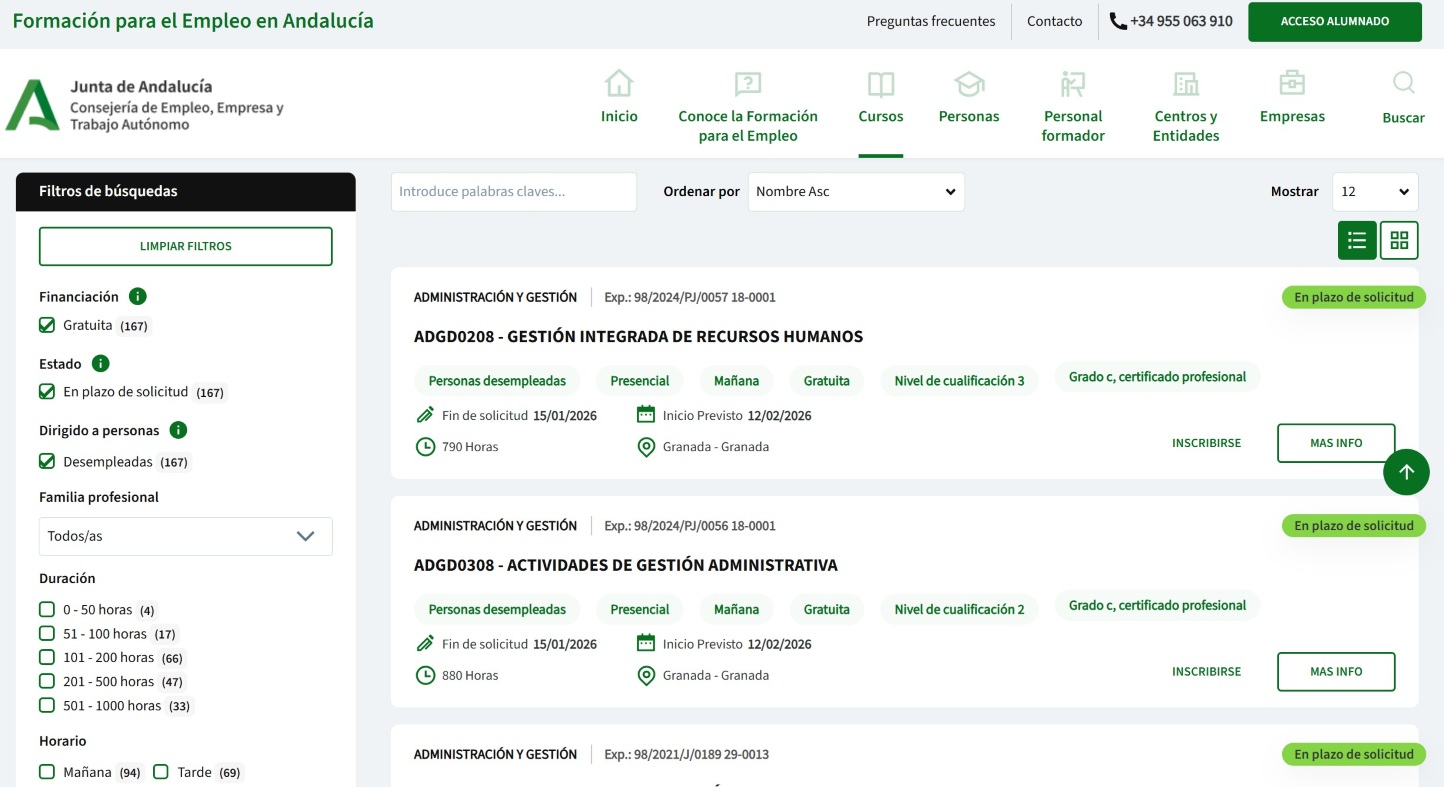Open the Mostrar results count dropdown
The height and width of the screenshot is (787, 1444).
pos(1375,192)
